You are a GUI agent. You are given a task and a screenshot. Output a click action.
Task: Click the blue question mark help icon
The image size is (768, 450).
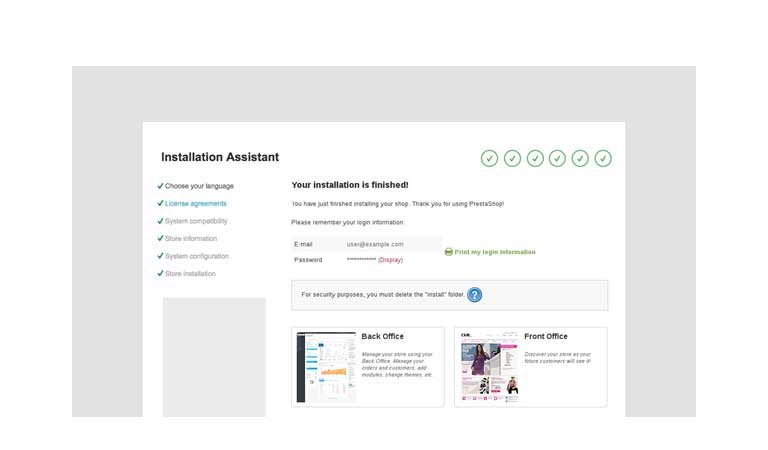(475, 295)
